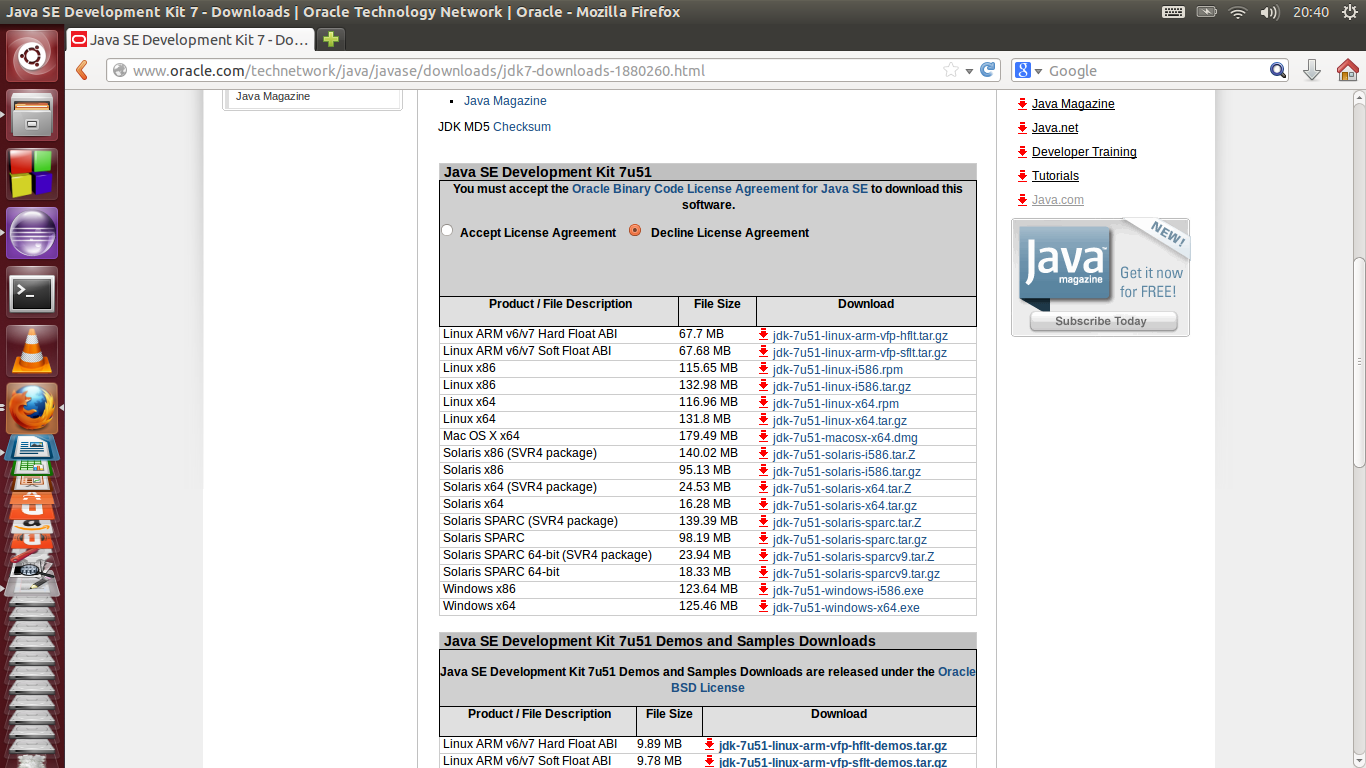Open the Wi-Fi network indicator
Viewport: 1366px width, 768px height.
tap(1238, 12)
